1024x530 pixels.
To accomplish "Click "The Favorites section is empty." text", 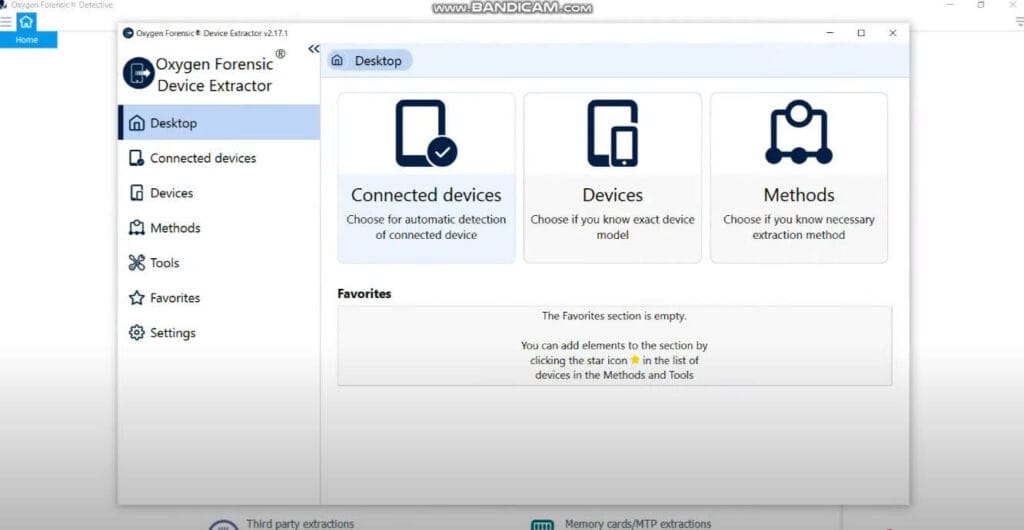I will coord(615,316).
